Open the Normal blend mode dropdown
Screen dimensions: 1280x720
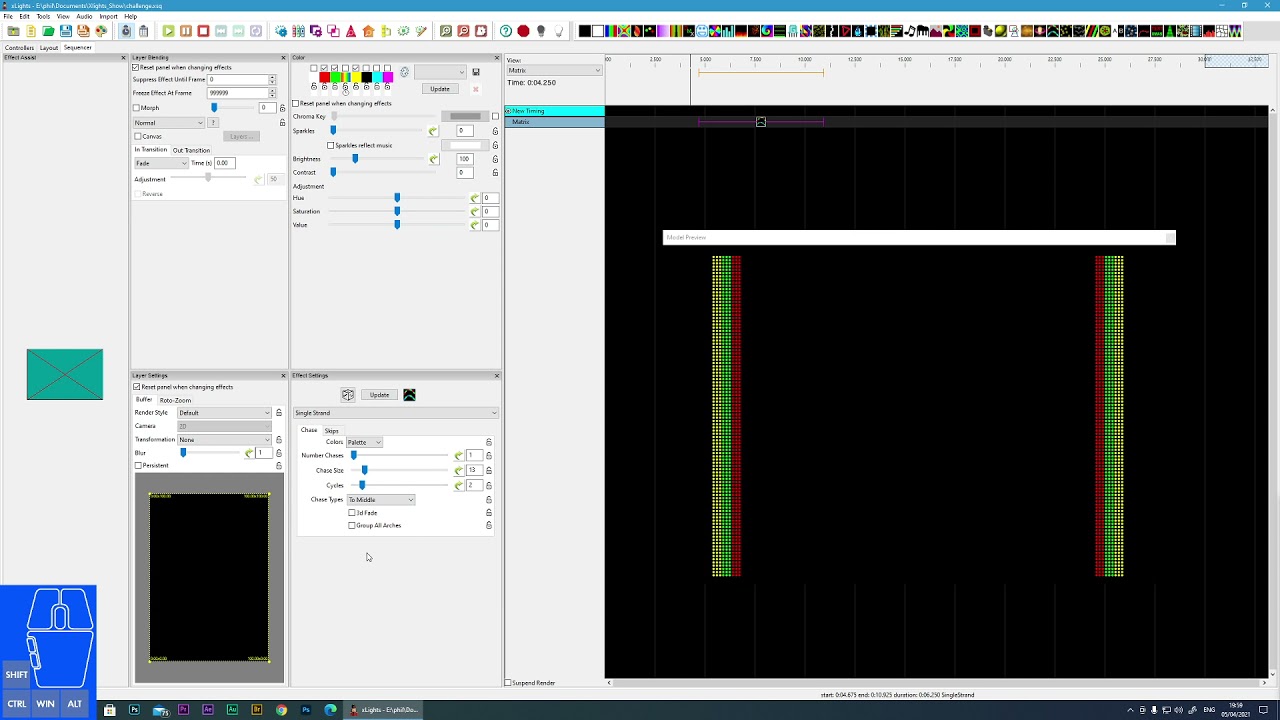pos(169,123)
